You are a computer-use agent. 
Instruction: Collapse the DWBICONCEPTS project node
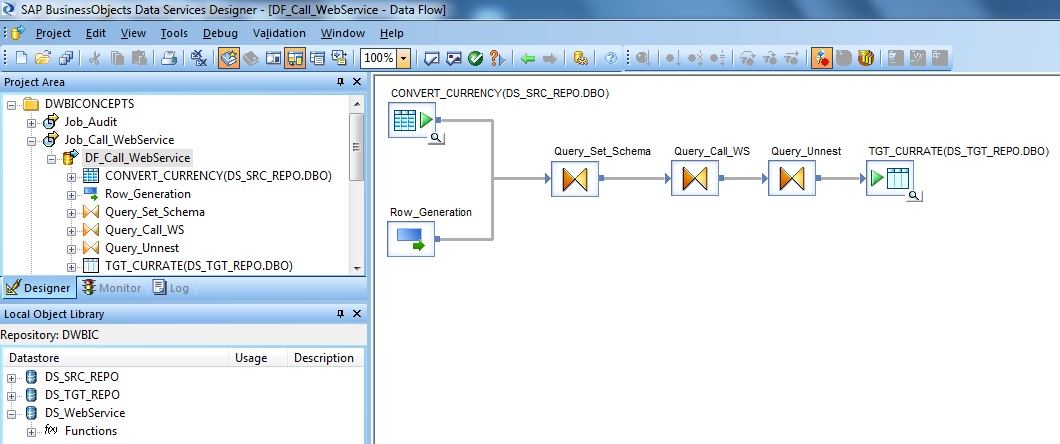pos(11,105)
